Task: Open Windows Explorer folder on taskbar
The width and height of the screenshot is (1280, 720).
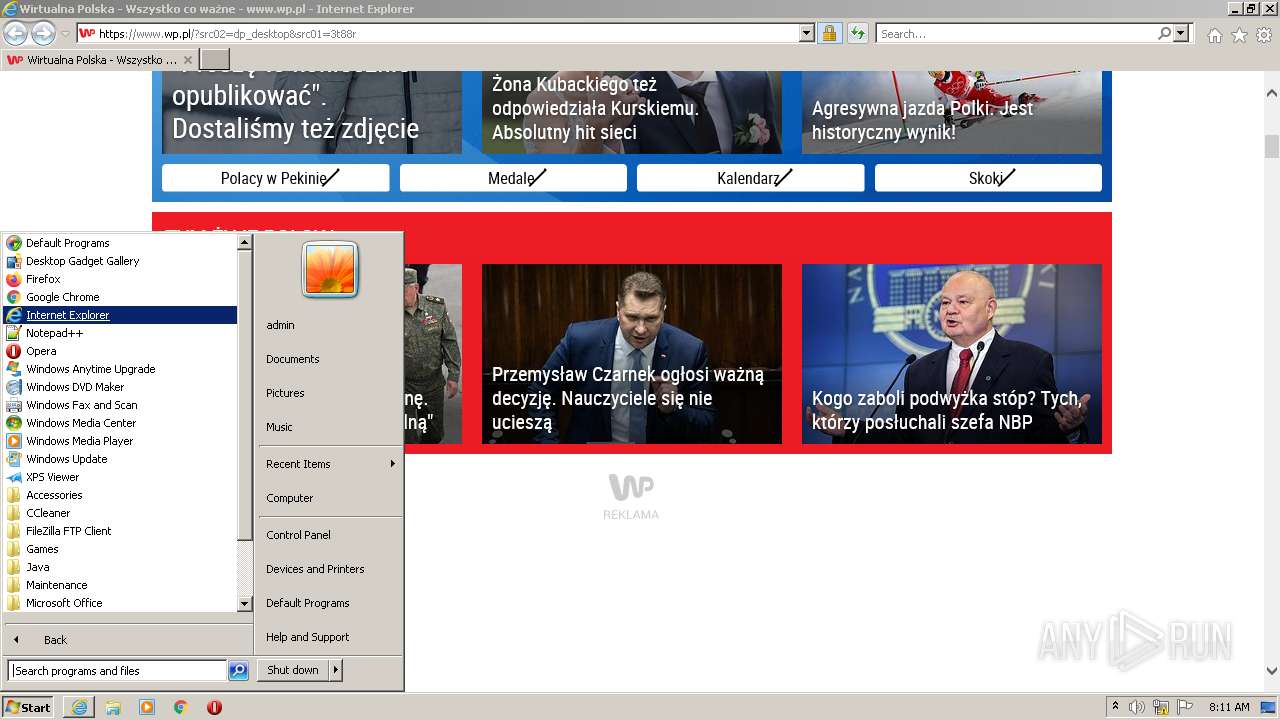Action: 113,707
